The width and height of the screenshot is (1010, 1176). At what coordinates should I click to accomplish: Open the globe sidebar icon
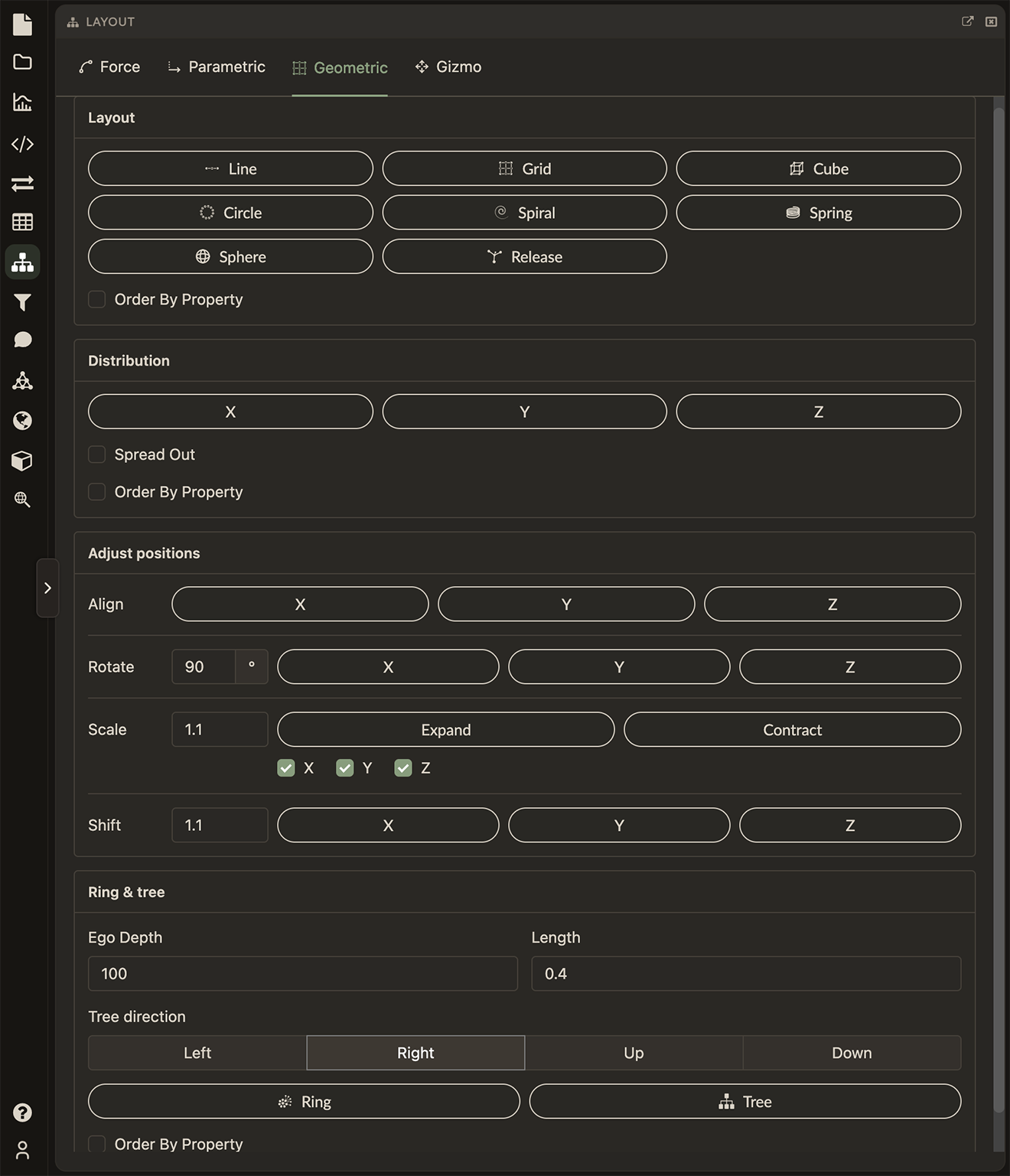(23, 420)
